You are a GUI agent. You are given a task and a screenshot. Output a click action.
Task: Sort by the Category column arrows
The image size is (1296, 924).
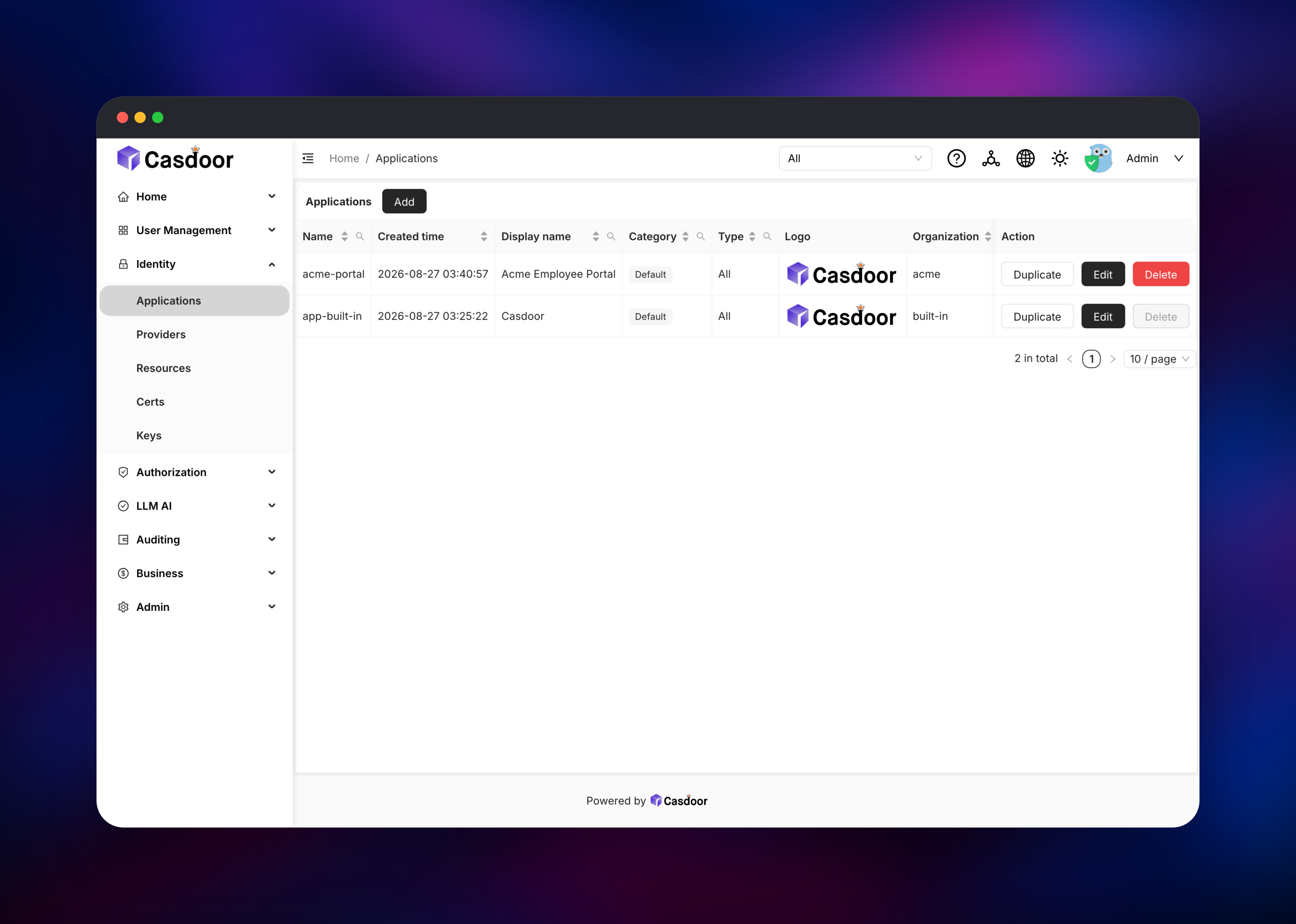click(685, 236)
